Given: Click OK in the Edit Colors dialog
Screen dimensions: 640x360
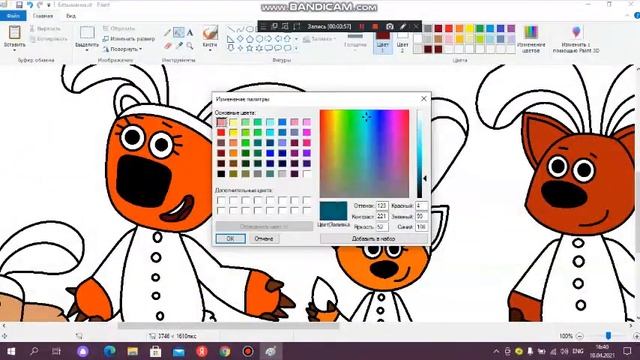Looking at the screenshot, I should coord(231,238).
